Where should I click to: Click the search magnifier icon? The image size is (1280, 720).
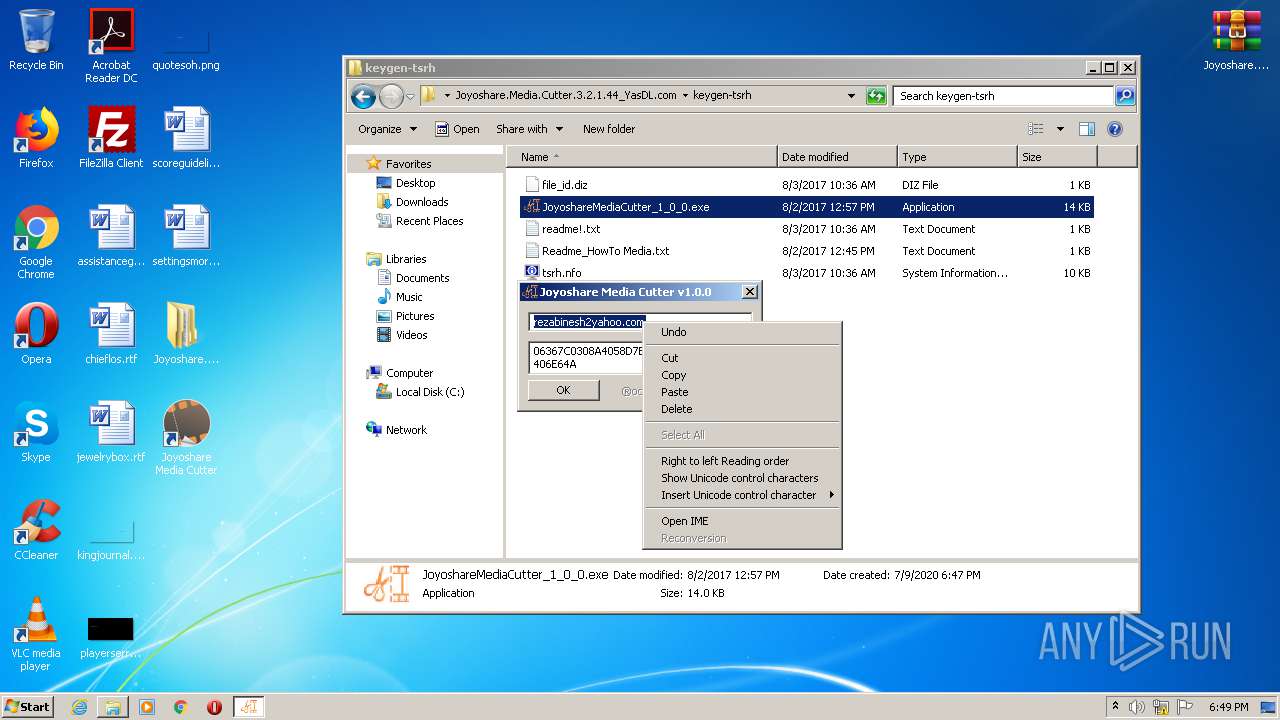click(x=1125, y=96)
